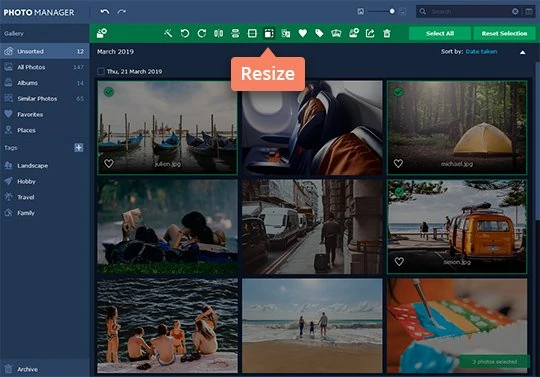This screenshot has height=377, width=540.
Task: Click the add photos icon in green toolbar
Action: [102, 33]
